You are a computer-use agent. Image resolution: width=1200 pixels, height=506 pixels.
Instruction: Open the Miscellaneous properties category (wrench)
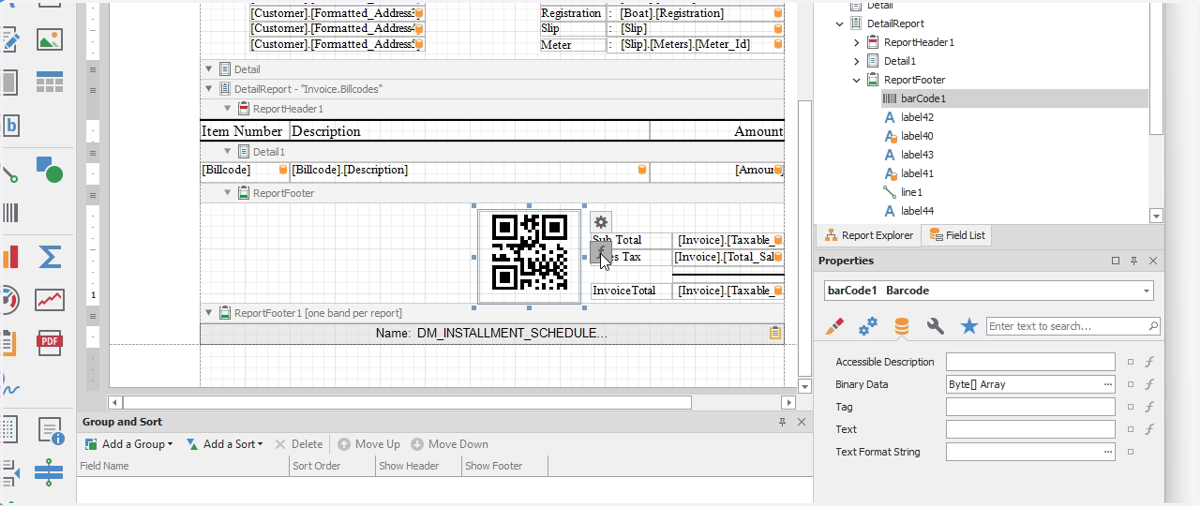(x=935, y=326)
